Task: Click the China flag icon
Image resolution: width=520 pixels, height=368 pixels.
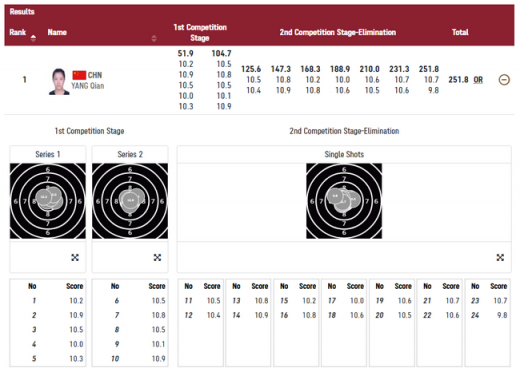Action: pos(79,75)
